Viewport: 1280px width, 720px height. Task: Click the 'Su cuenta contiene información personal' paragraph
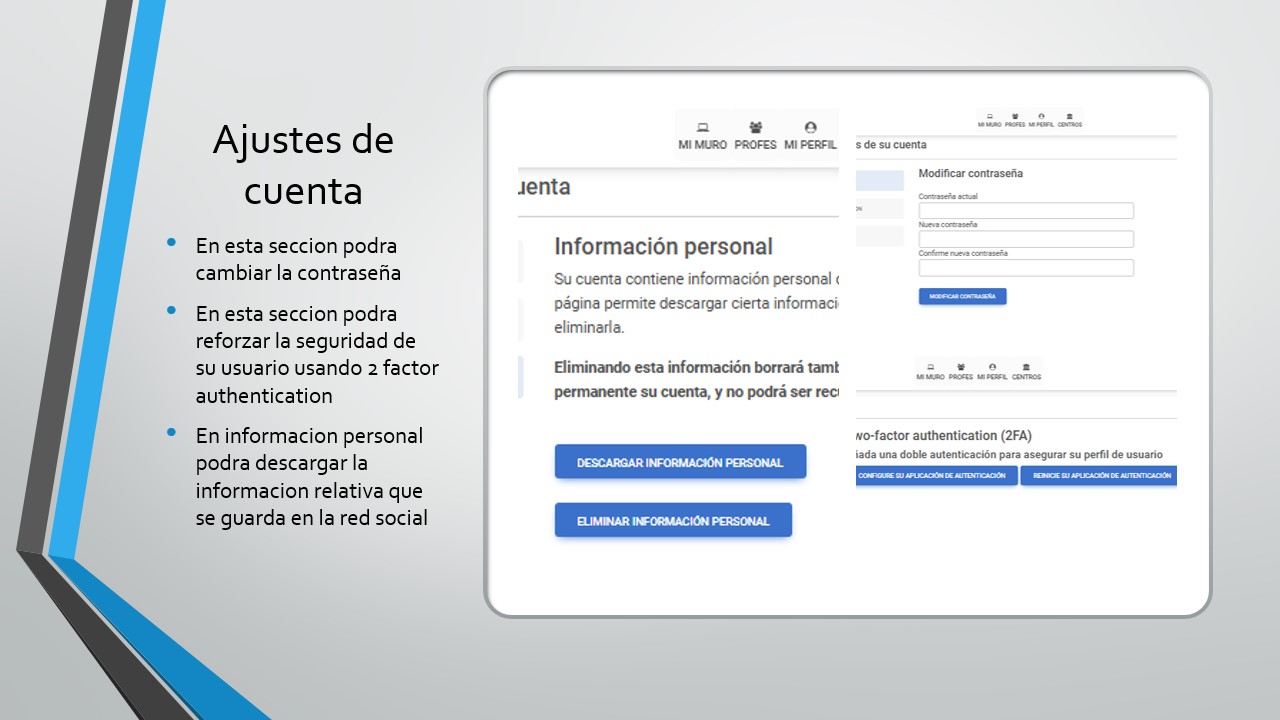696,302
